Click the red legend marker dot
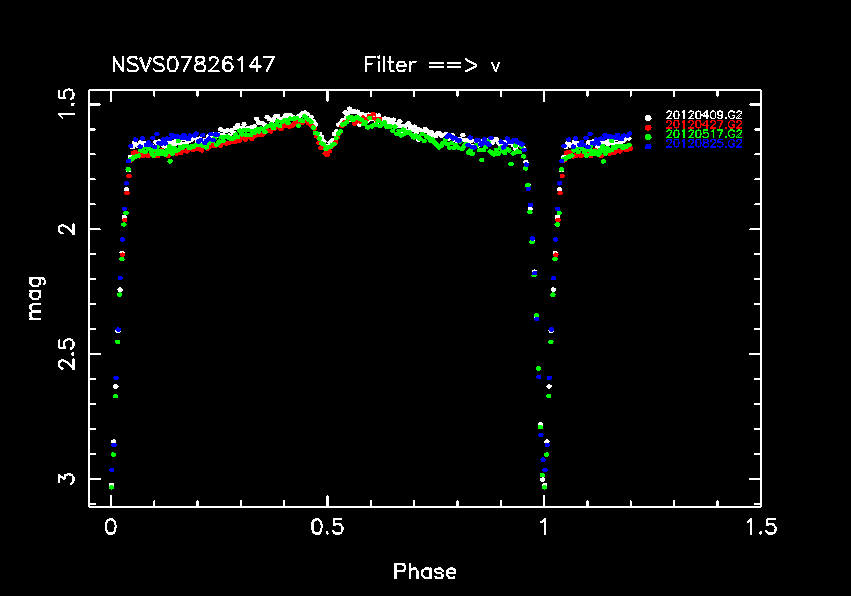851x596 pixels. click(x=648, y=126)
